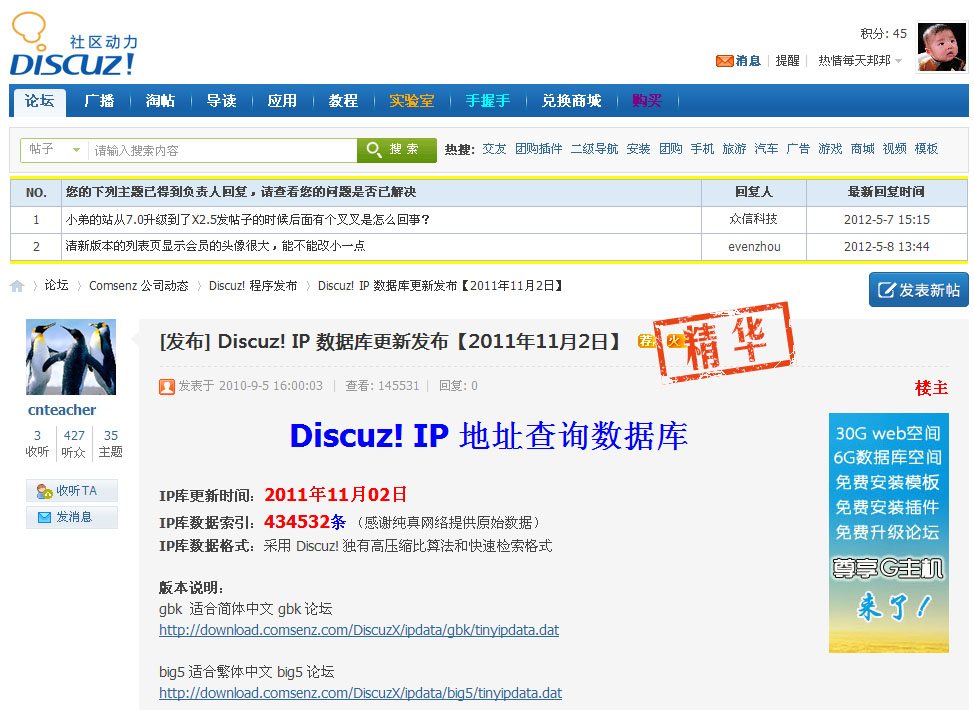Open the big5 tinyipdata.dat download link
The height and width of the screenshot is (710, 974).
point(360,693)
